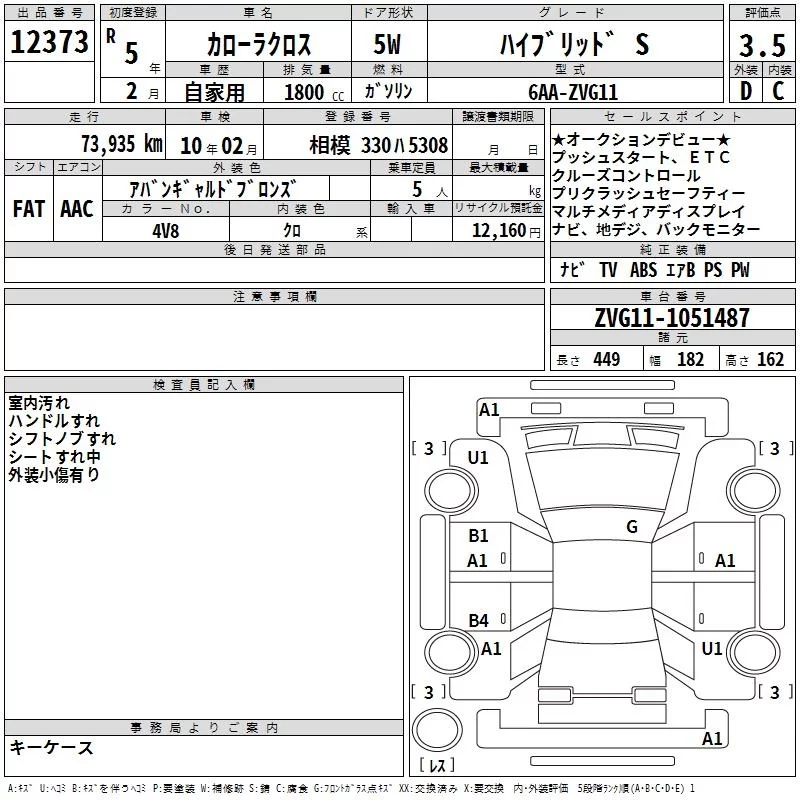
Task: Click the spare tire circle above レス
Action: [437, 730]
